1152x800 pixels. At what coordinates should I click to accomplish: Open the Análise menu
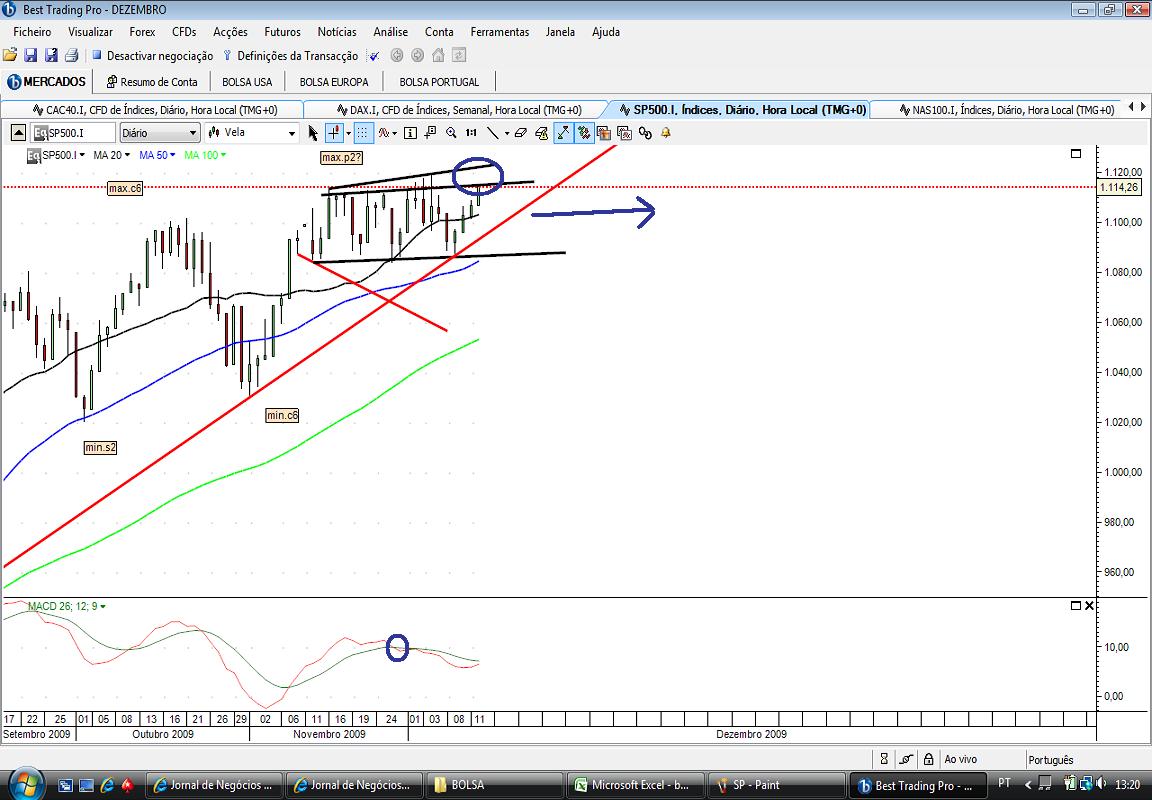click(x=391, y=32)
